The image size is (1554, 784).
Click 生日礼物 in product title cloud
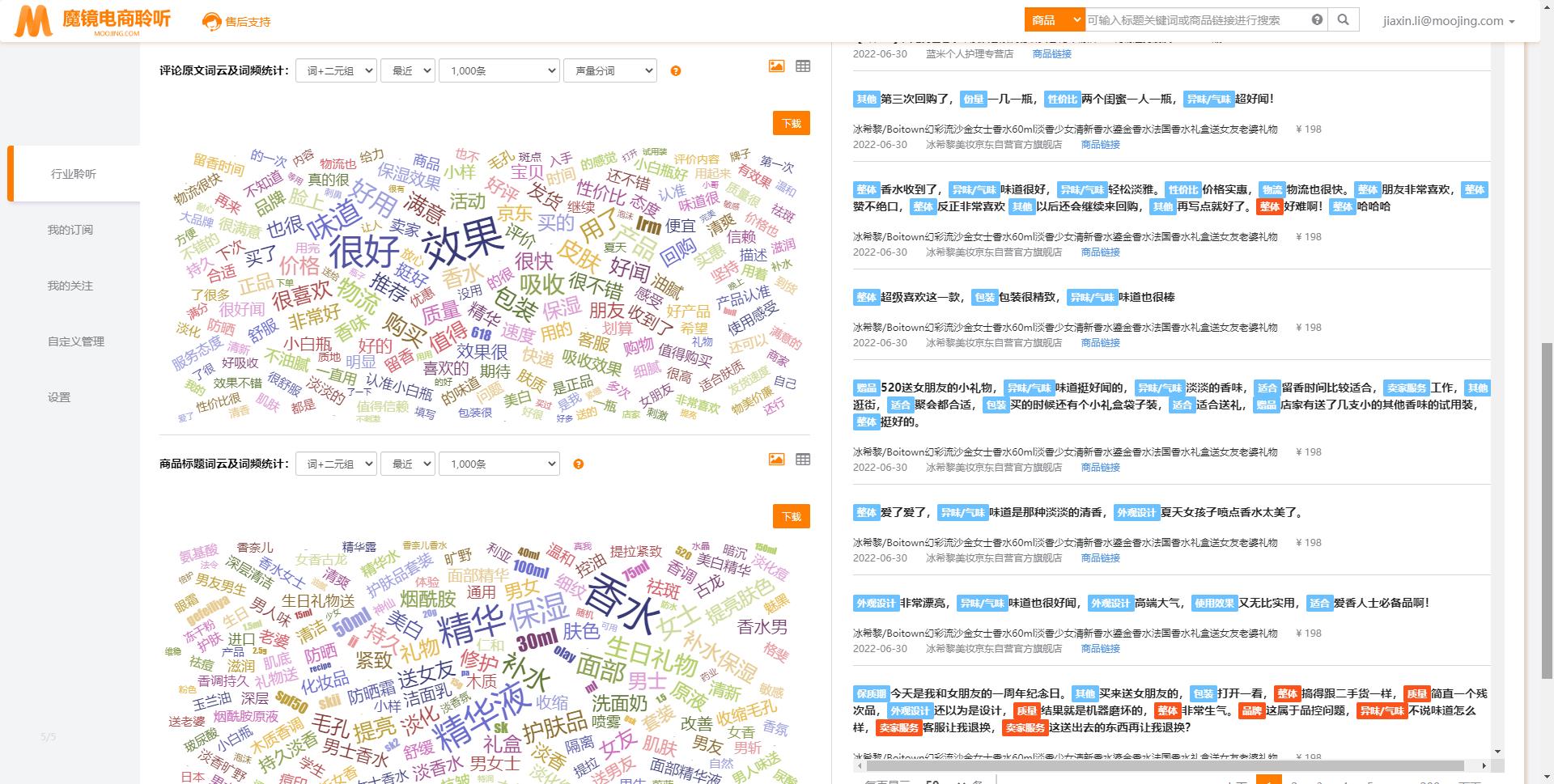[x=651, y=656]
